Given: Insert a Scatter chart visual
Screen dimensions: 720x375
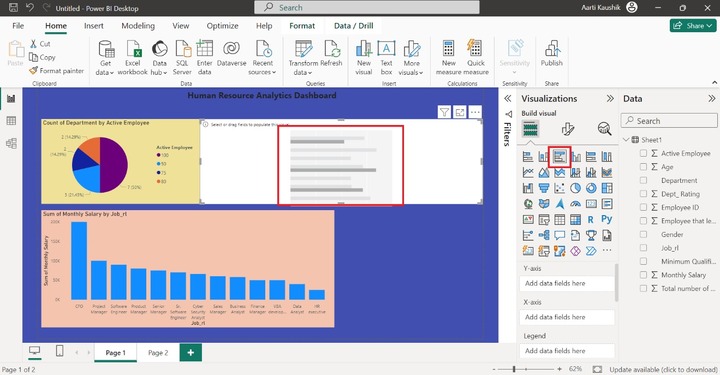Looking at the screenshot, I should (x=559, y=188).
